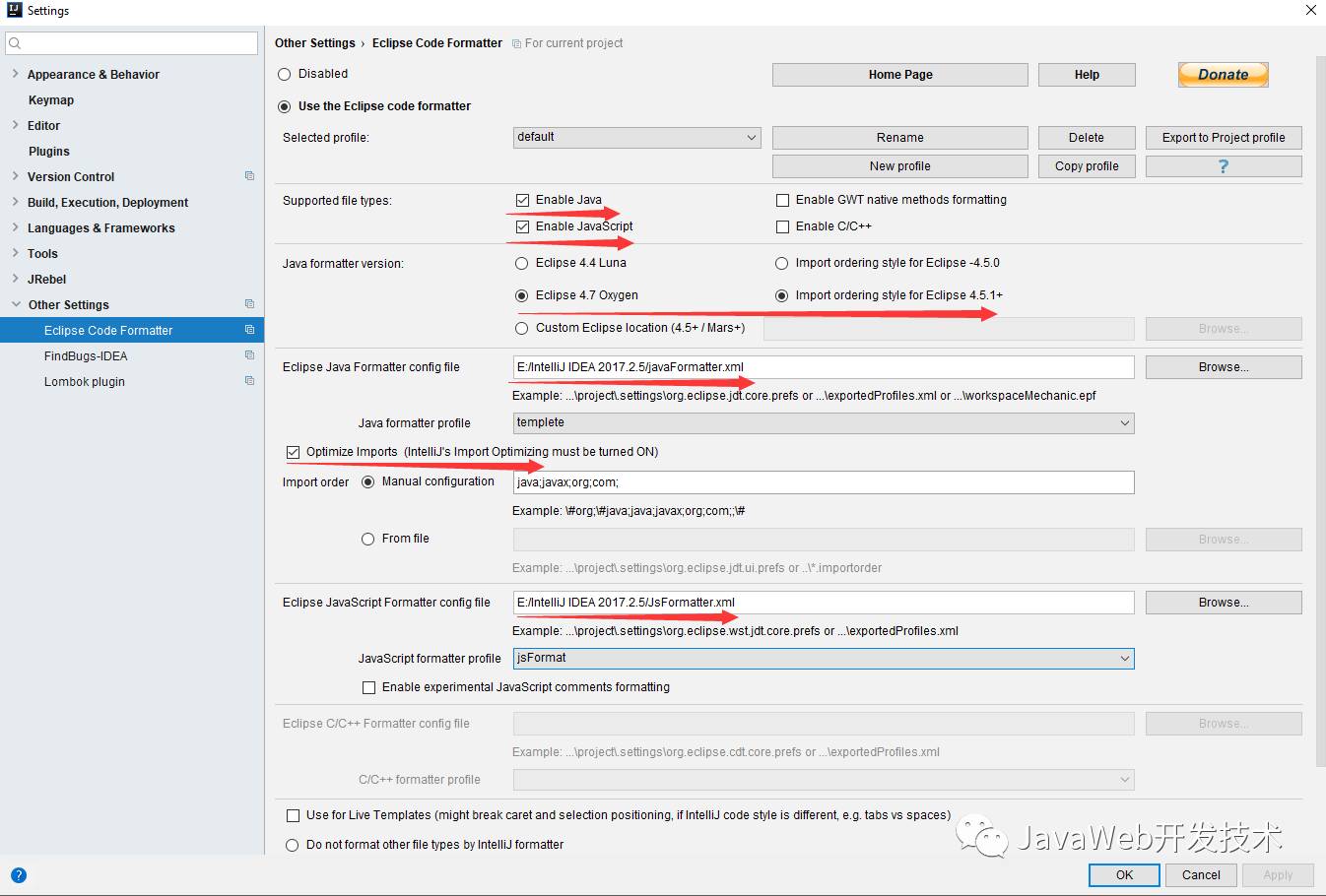The height and width of the screenshot is (896, 1326).
Task: Click project-level icon beside Other Settings
Action: coord(249,304)
